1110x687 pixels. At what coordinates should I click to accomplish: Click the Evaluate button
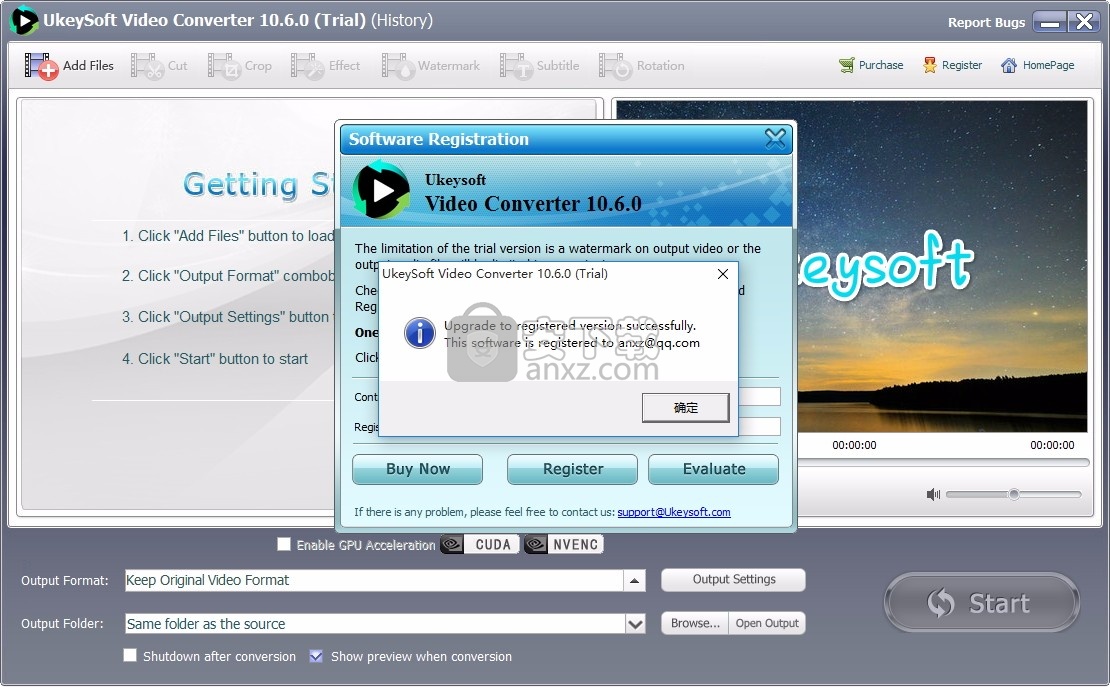click(714, 469)
